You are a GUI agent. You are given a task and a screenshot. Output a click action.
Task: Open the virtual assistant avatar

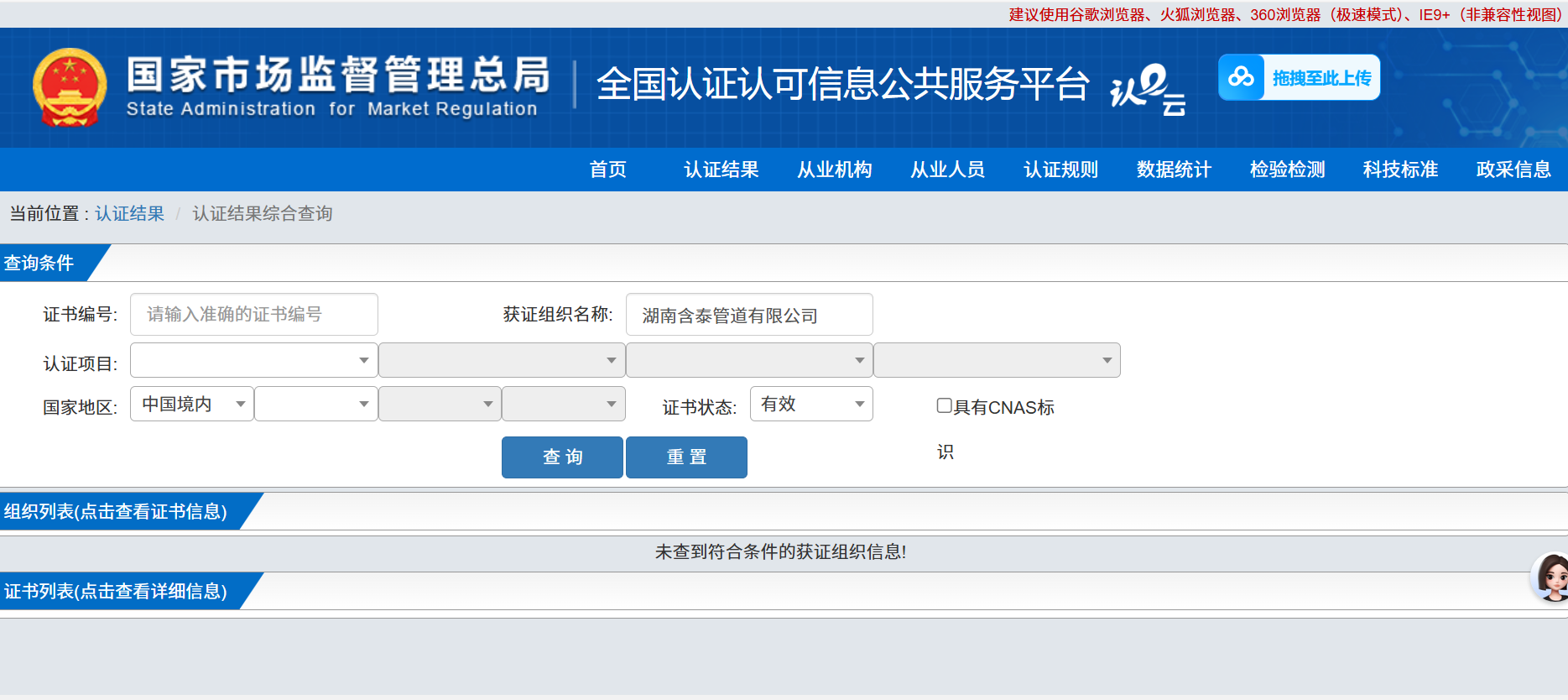click(1551, 577)
